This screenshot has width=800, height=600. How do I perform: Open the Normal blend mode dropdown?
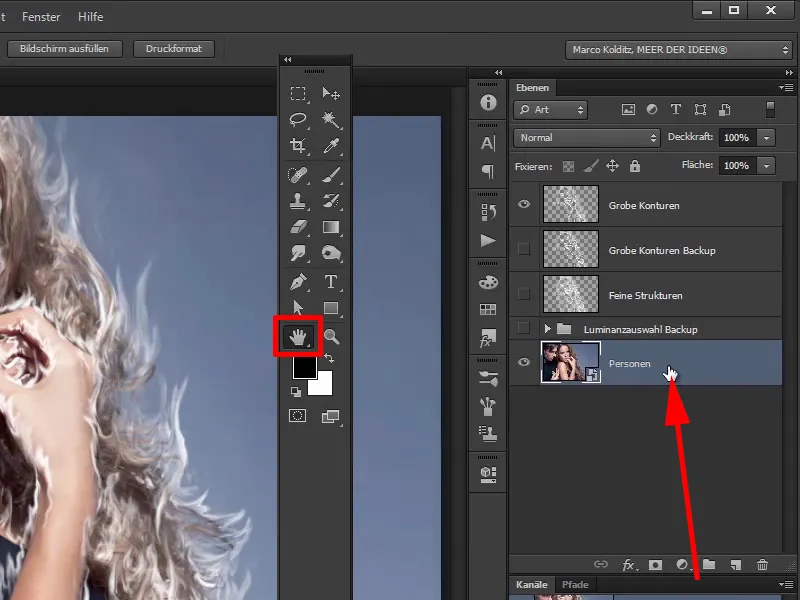pyautogui.click(x=587, y=138)
